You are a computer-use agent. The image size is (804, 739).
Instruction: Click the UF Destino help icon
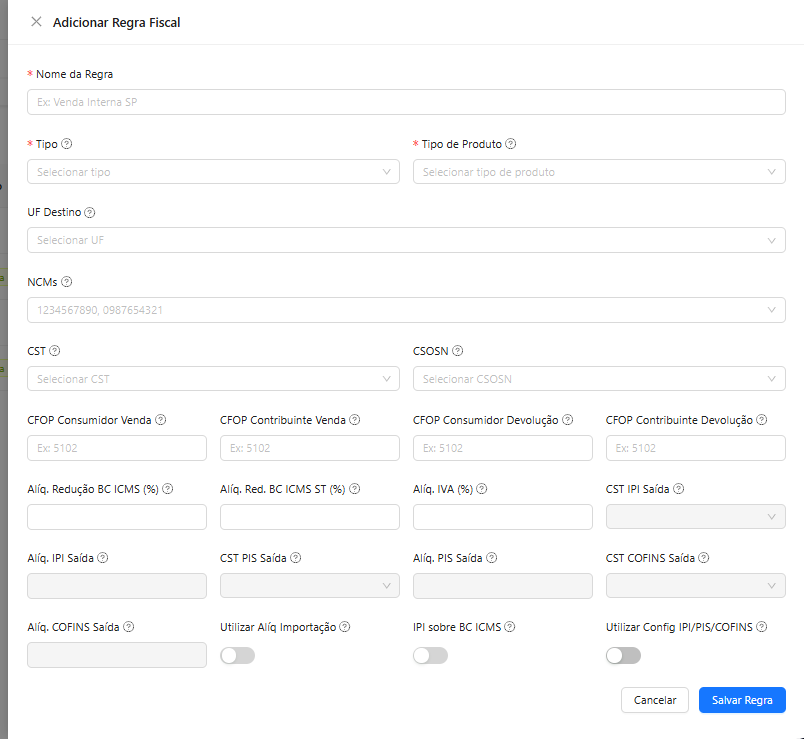pos(90,213)
